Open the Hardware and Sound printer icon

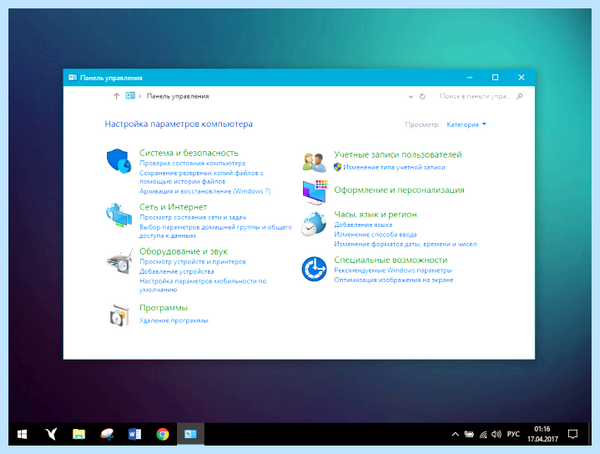coord(119,261)
